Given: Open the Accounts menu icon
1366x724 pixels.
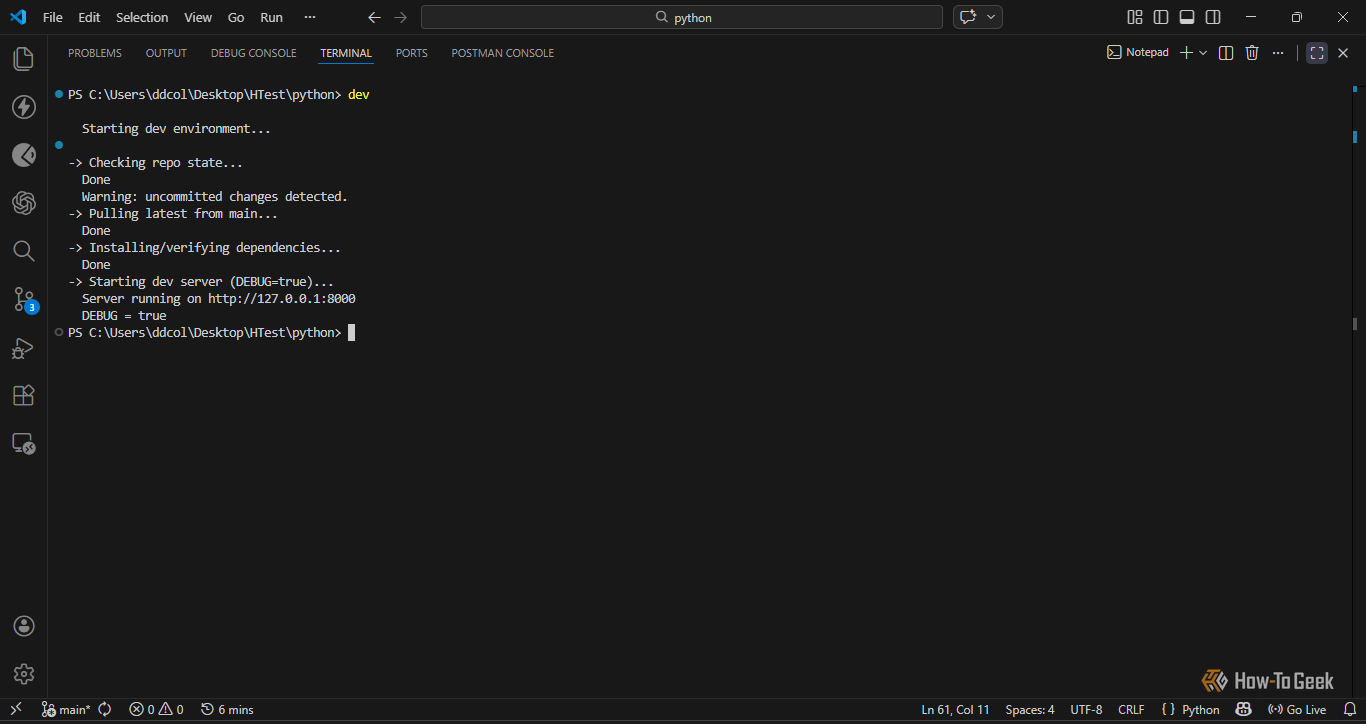Looking at the screenshot, I should coord(24,626).
